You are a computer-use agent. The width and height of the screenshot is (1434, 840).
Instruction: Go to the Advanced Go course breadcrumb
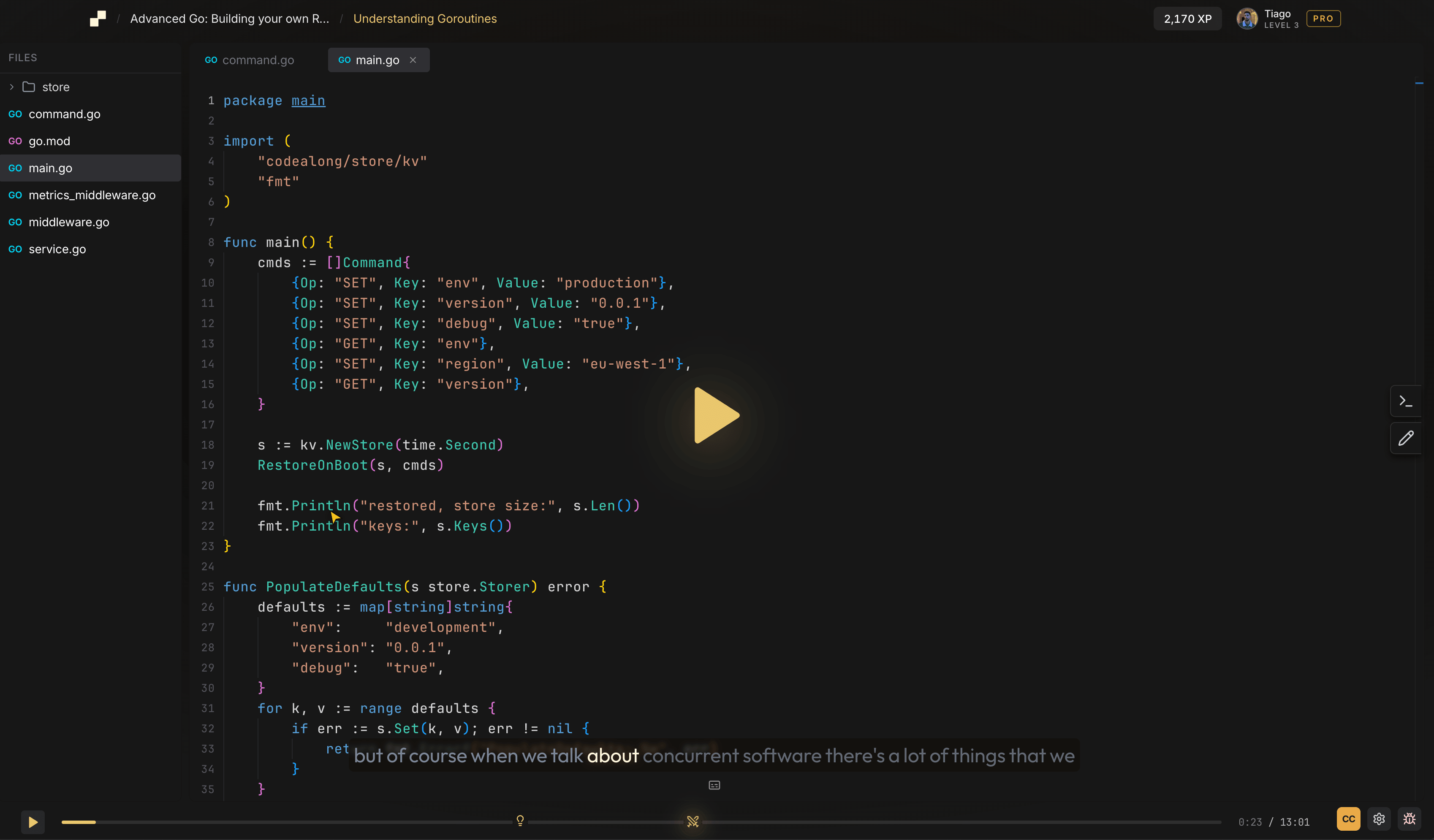coord(229,19)
